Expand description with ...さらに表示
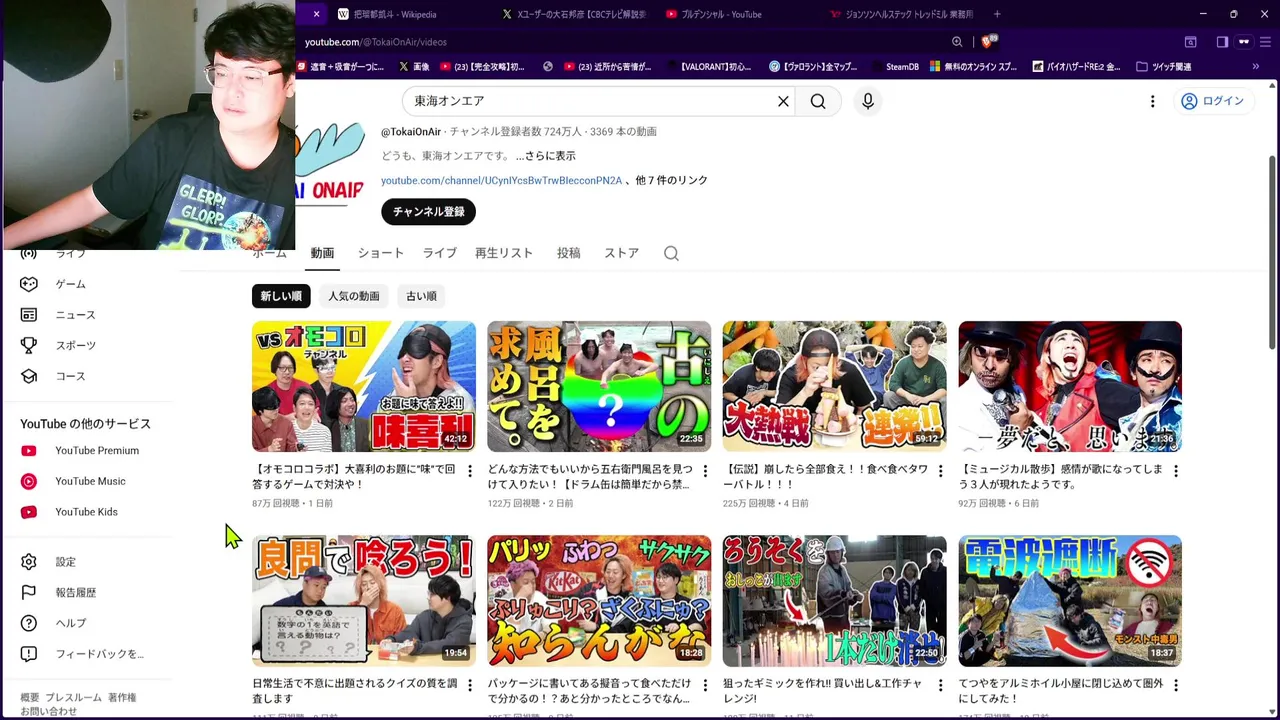The height and width of the screenshot is (720, 1280). point(545,156)
